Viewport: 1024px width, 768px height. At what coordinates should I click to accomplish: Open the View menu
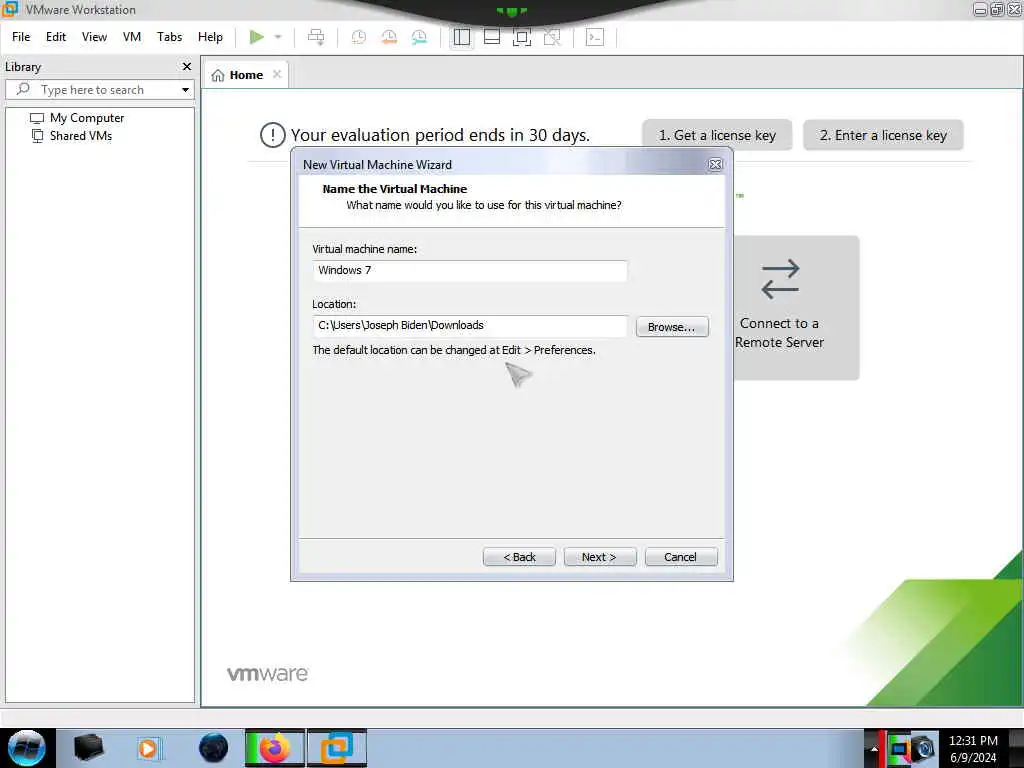click(94, 37)
